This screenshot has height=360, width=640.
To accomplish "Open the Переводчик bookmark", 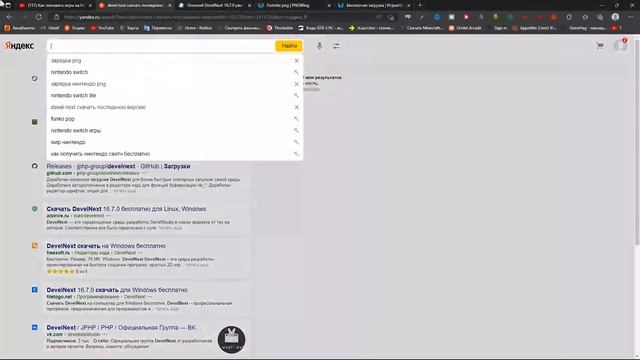I will click(158, 28).
